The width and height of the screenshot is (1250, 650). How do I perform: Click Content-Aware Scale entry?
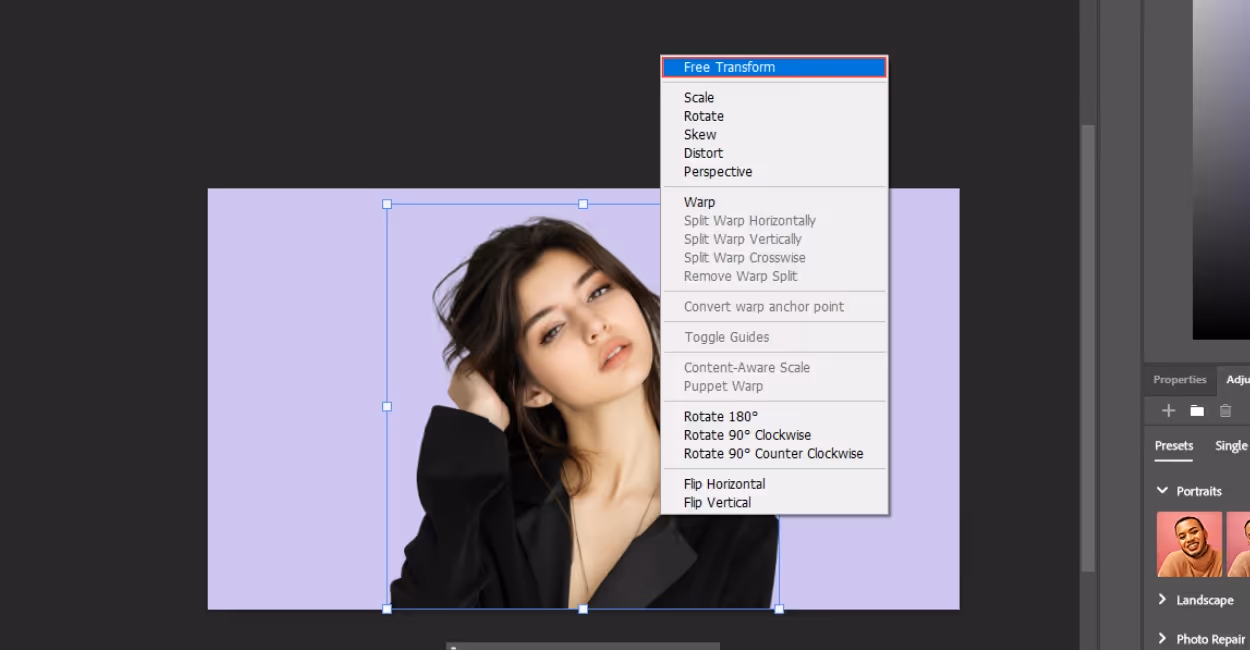tap(747, 367)
